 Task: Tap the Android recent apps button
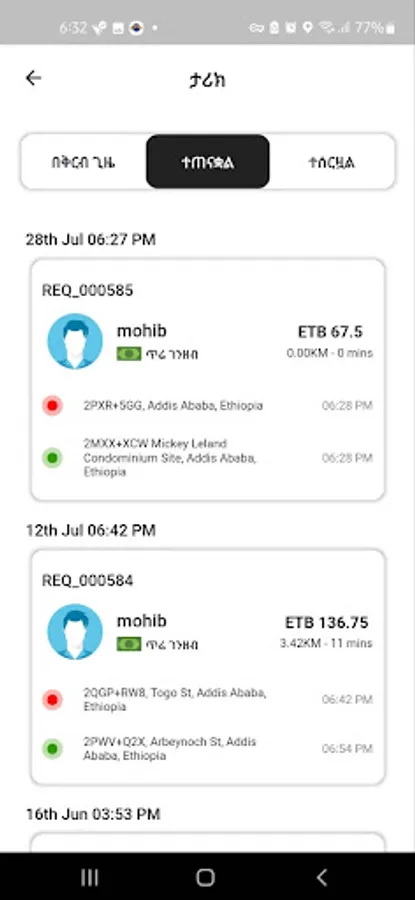pos(90,877)
